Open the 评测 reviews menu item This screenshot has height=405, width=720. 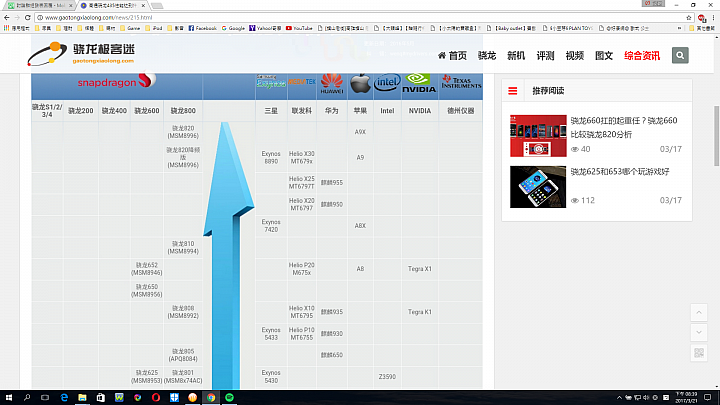pyautogui.click(x=546, y=56)
